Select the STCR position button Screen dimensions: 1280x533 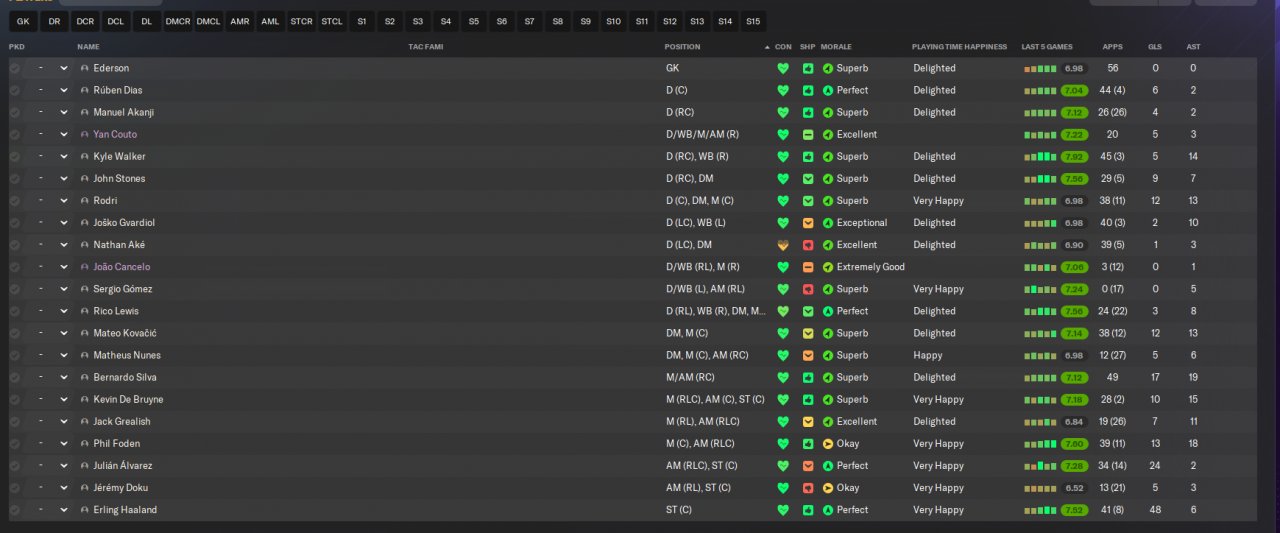pyautogui.click(x=301, y=21)
